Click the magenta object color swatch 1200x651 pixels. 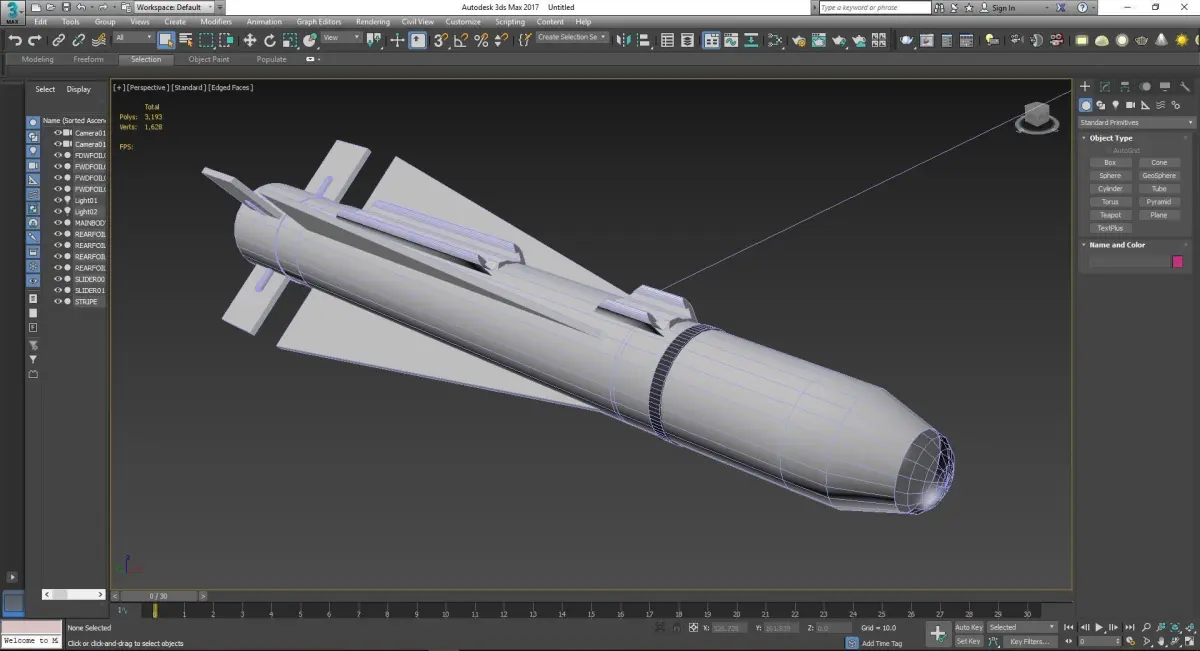(1177, 261)
